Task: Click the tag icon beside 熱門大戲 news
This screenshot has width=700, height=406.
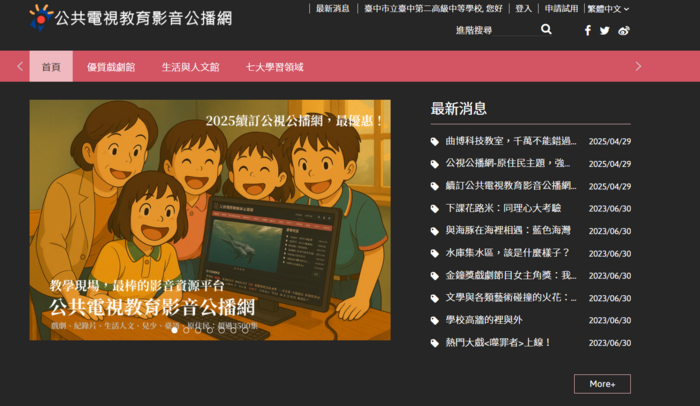Action: [435, 343]
